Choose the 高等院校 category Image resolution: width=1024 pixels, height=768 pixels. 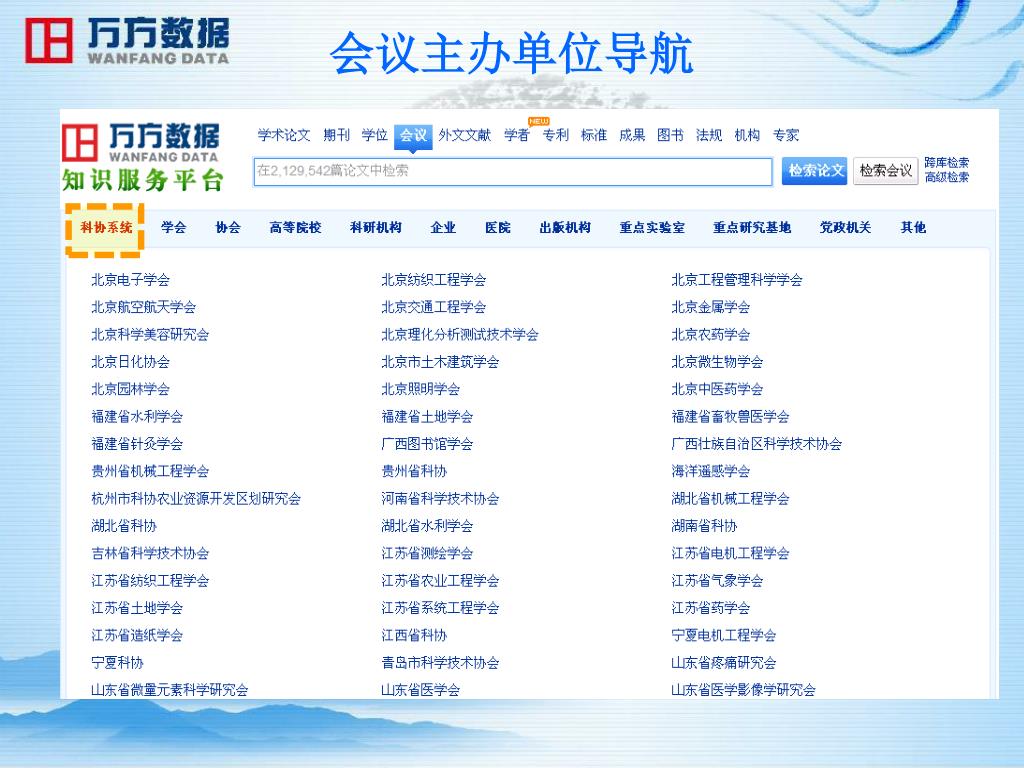click(x=295, y=228)
